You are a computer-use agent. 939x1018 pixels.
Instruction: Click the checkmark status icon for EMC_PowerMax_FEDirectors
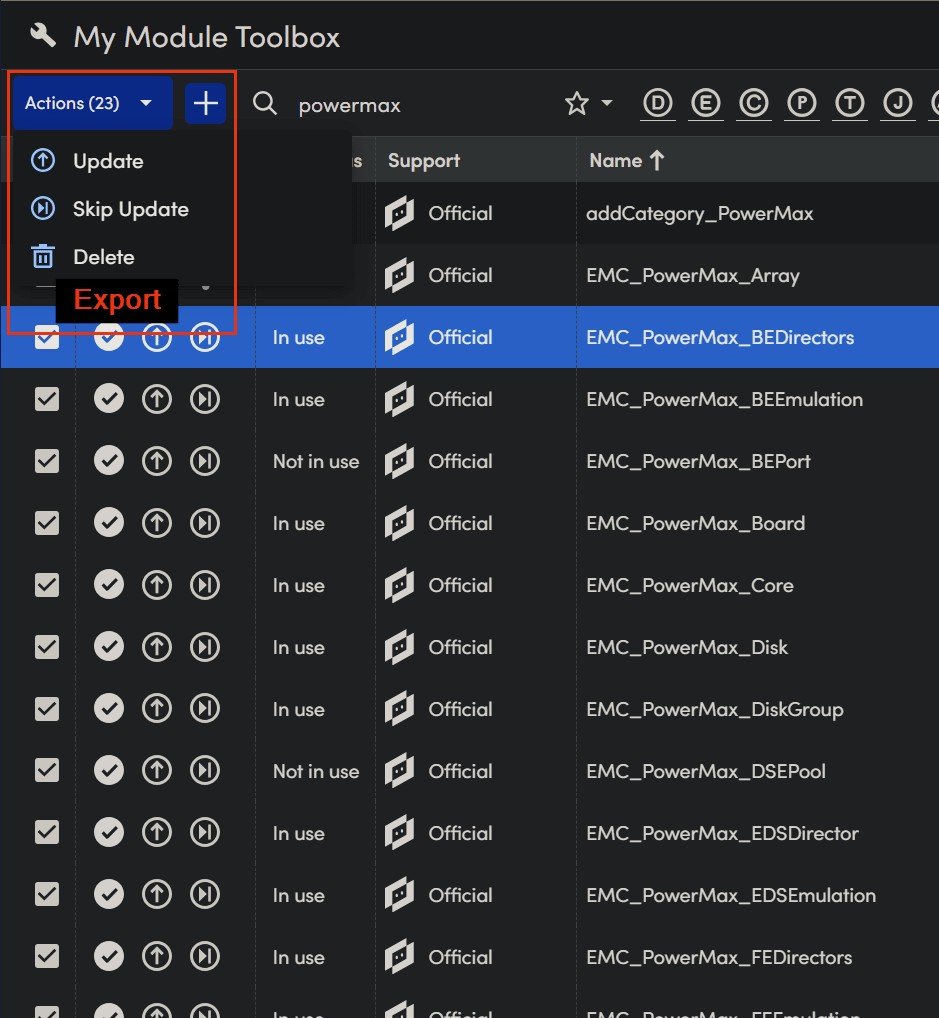pyautogui.click(x=108, y=957)
